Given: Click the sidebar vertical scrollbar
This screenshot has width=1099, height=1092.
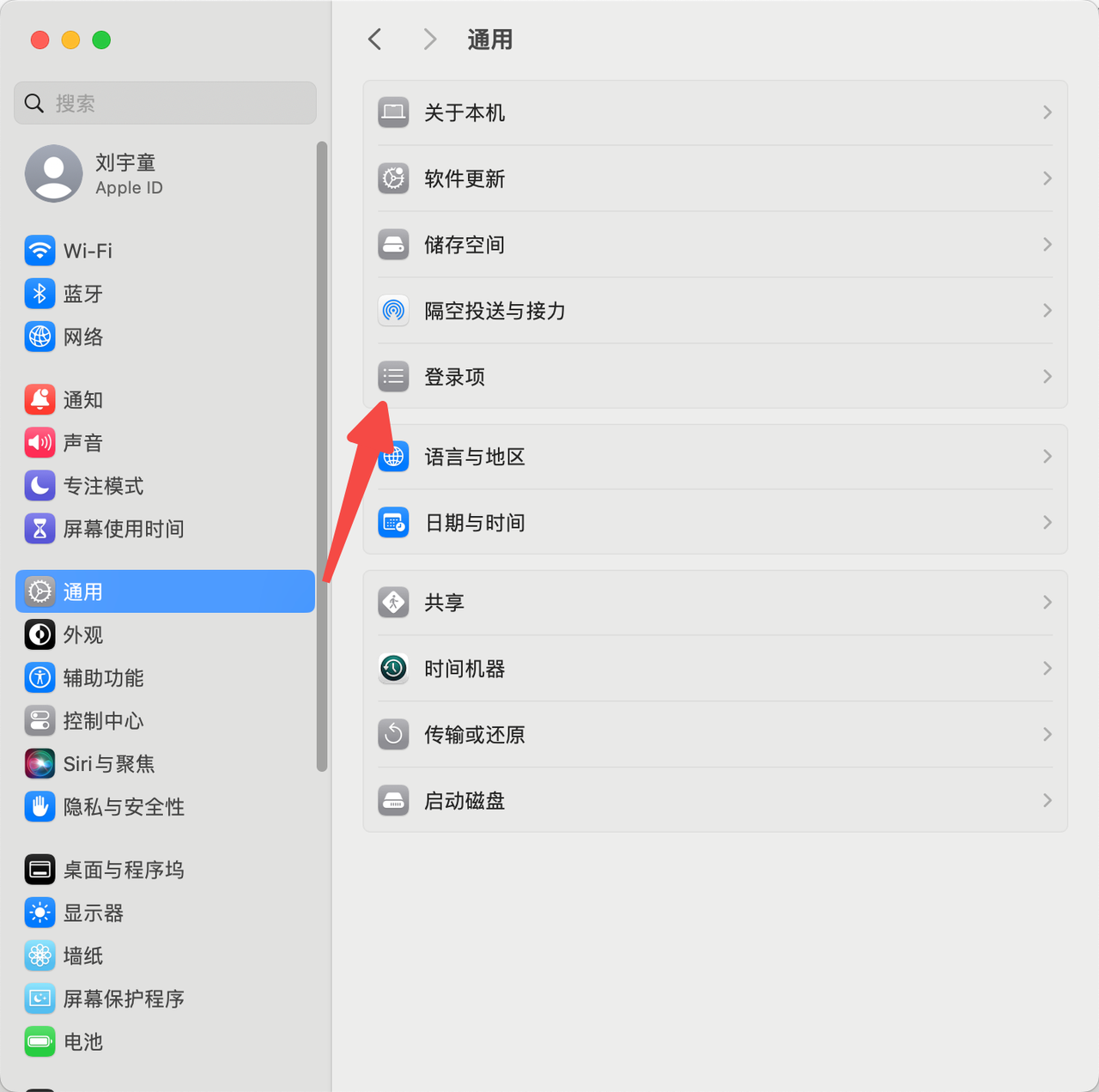Looking at the screenshot, I should [322, 457].
